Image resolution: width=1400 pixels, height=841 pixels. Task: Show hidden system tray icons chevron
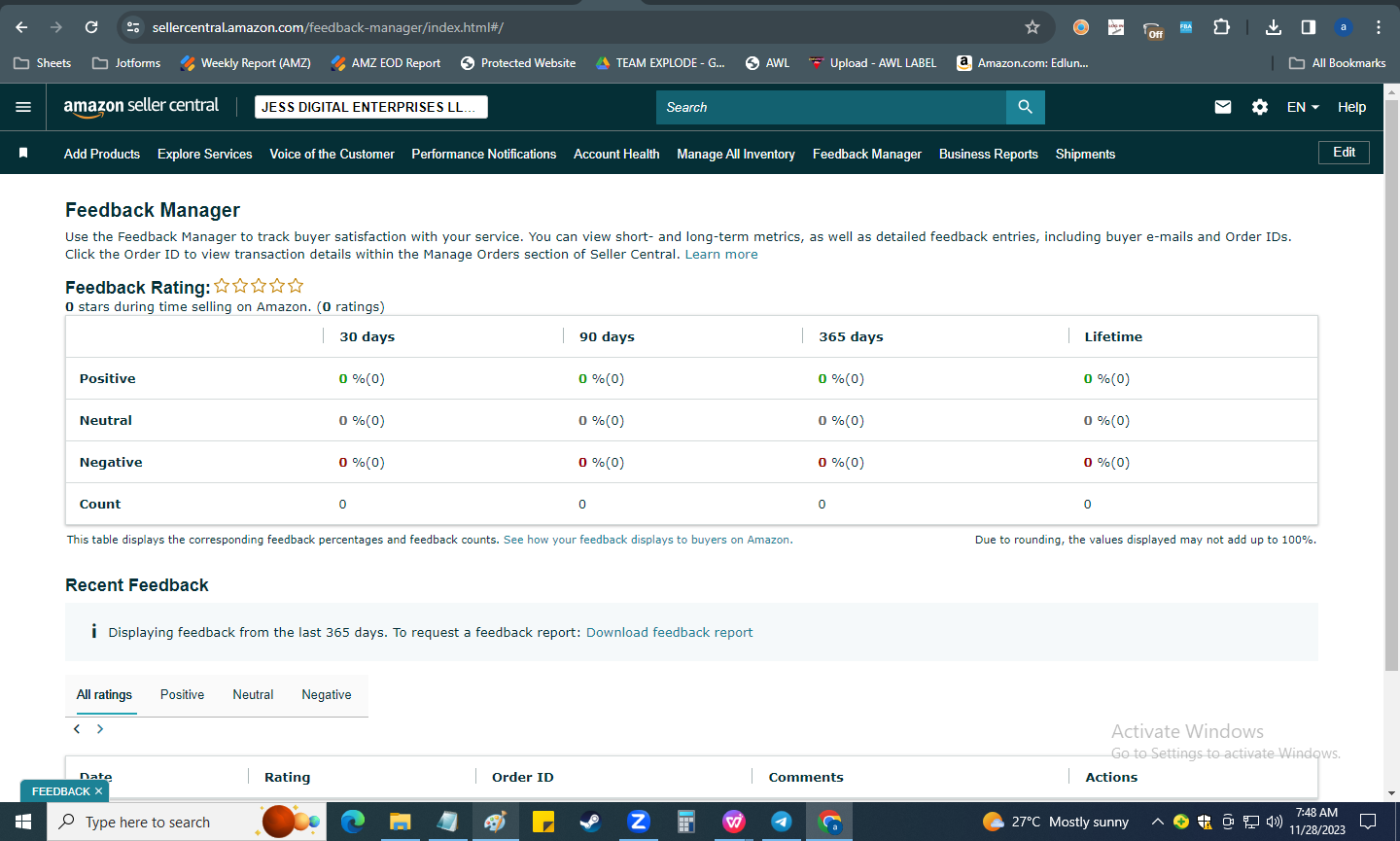click(x=1157, y=822)
